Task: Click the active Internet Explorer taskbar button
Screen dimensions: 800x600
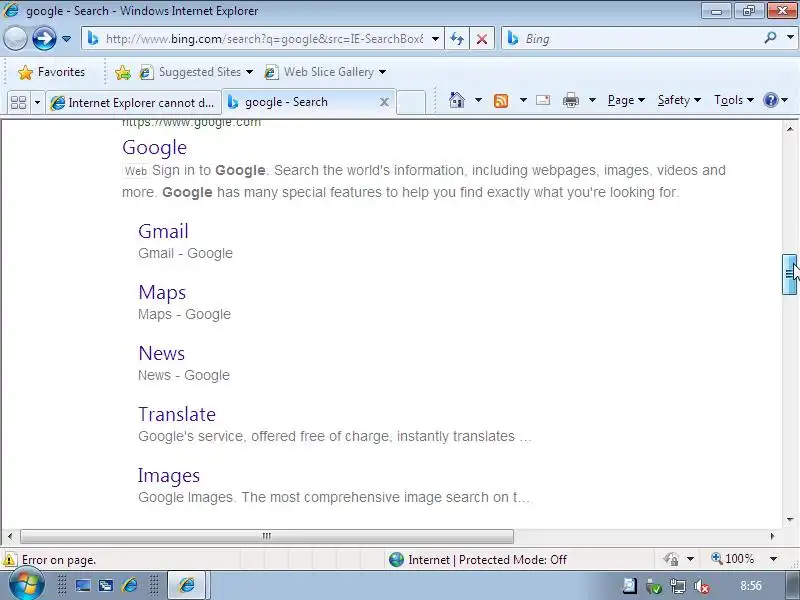Action: (x=187, y=585)
